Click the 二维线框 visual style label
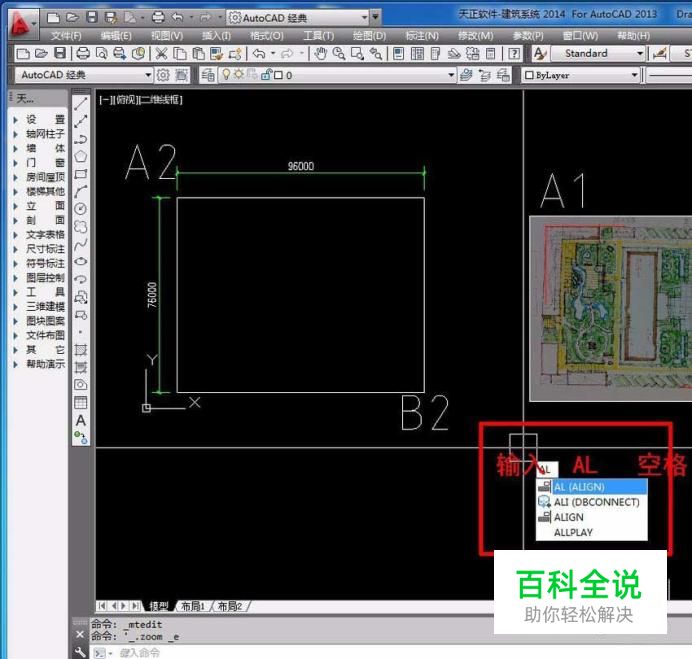The width and height of the screenshot is (692, 659). click(162, 100)
